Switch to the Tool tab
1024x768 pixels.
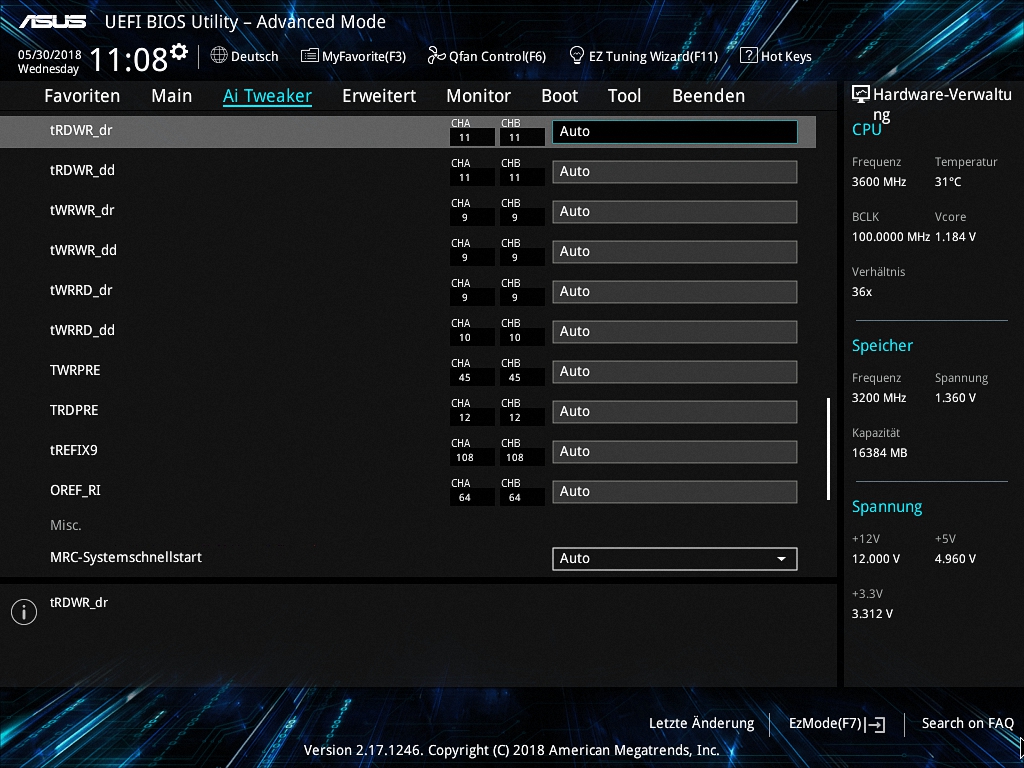(x=624, y=96)
